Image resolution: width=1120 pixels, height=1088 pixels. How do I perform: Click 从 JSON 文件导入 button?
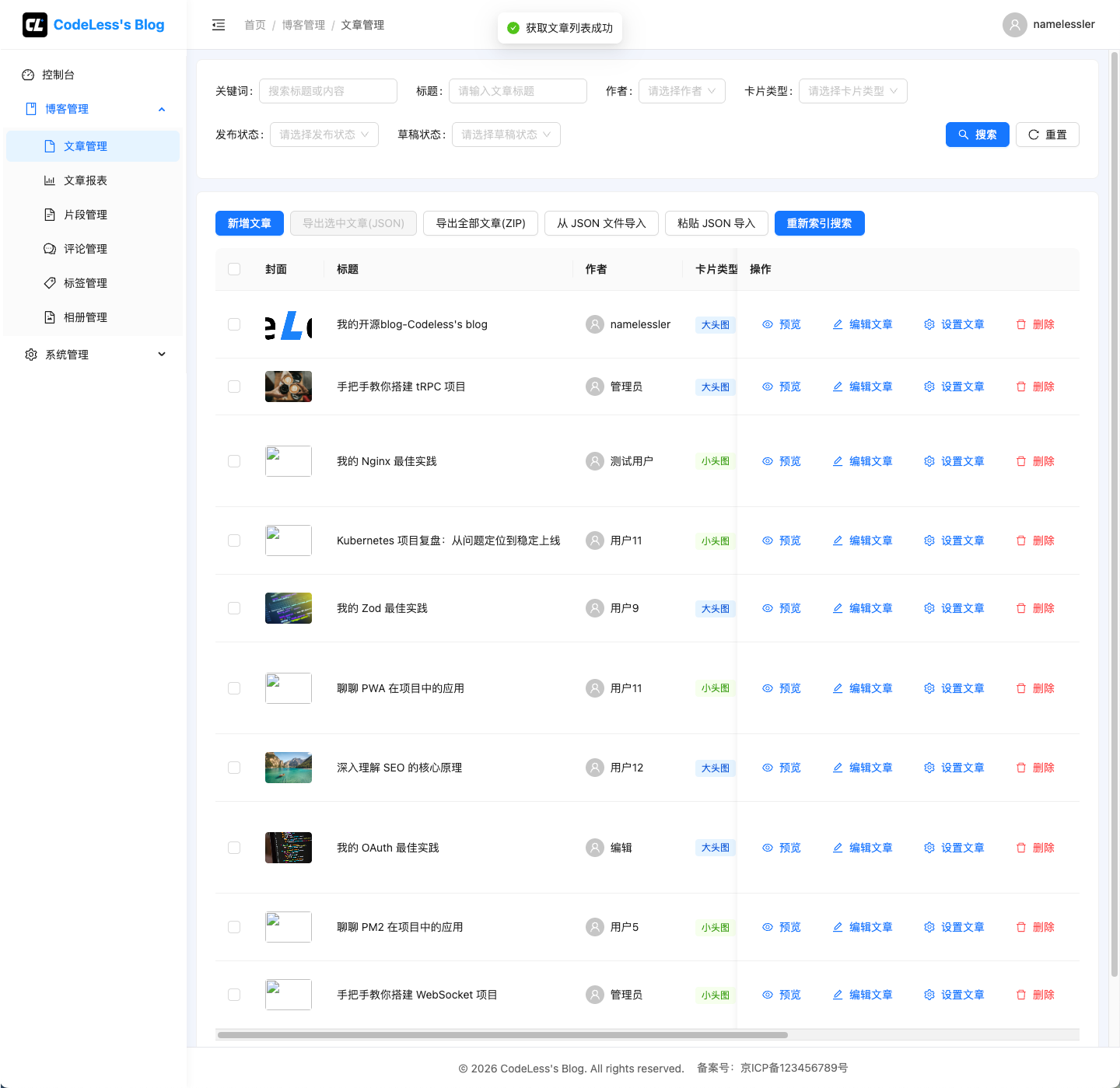[601, 223]
